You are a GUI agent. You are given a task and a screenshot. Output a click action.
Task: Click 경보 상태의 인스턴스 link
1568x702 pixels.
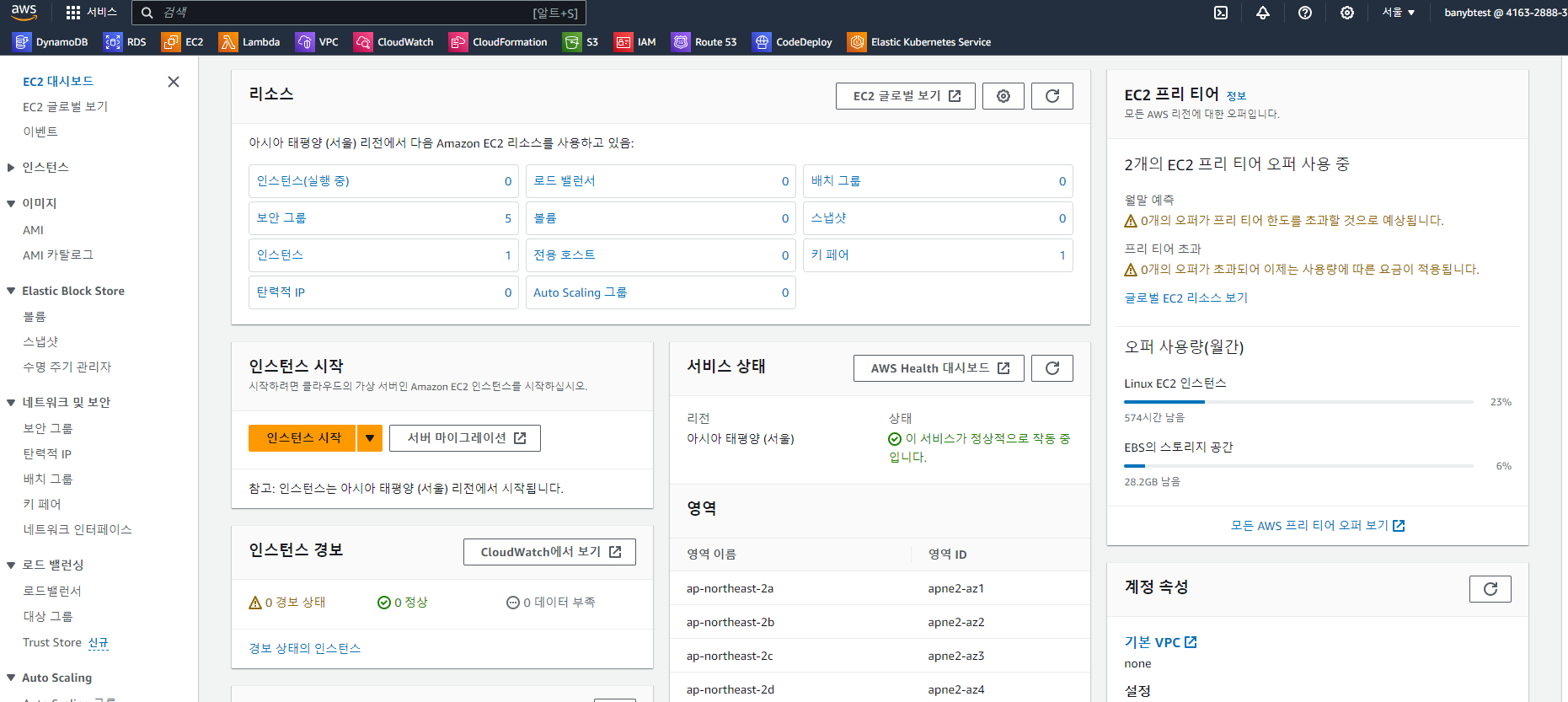[305, 648]
